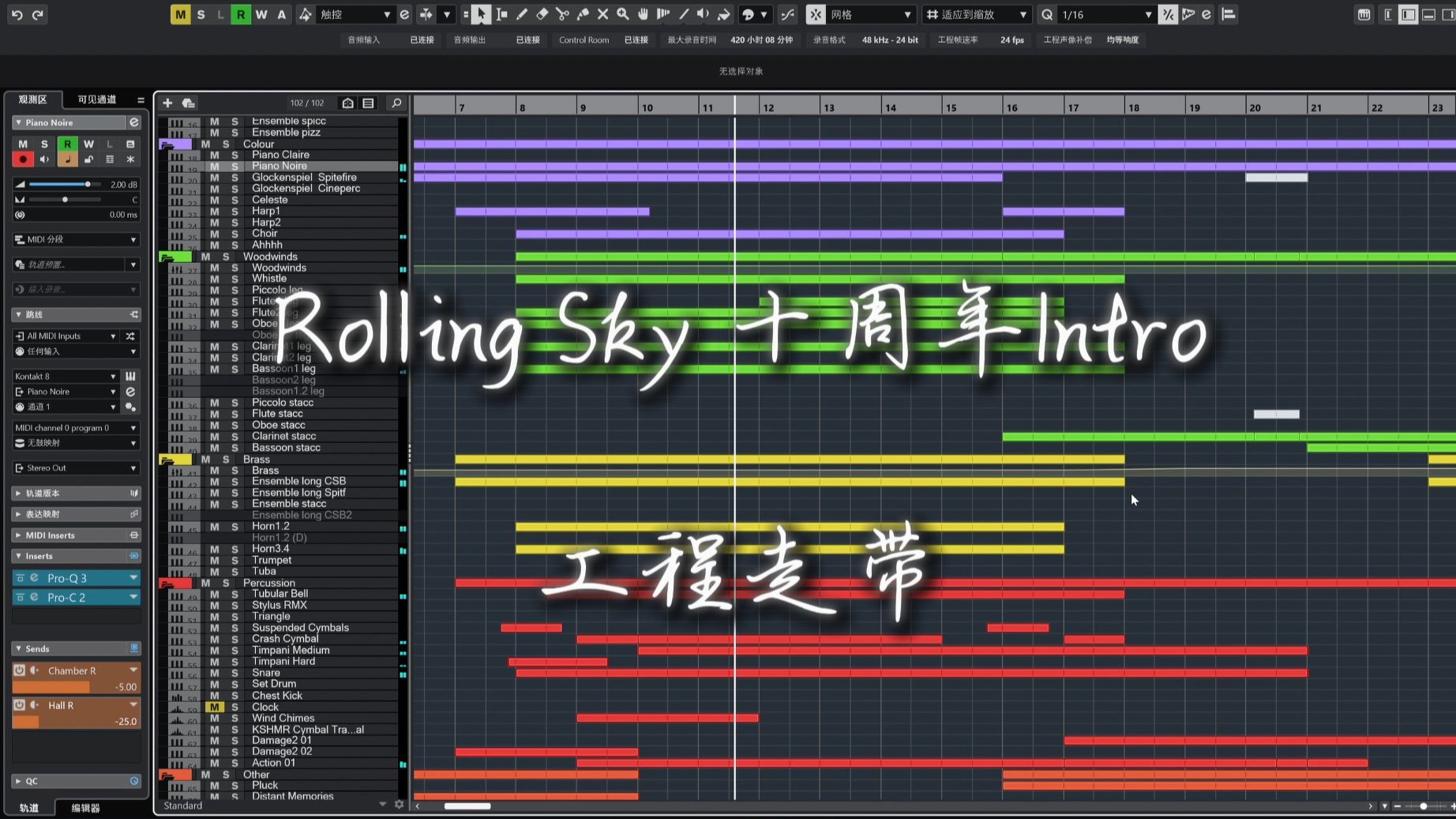The height and width of the screenshot is (819, 1456).
Task: Mute the Harp1 track
Action: [x=214, y=211]
